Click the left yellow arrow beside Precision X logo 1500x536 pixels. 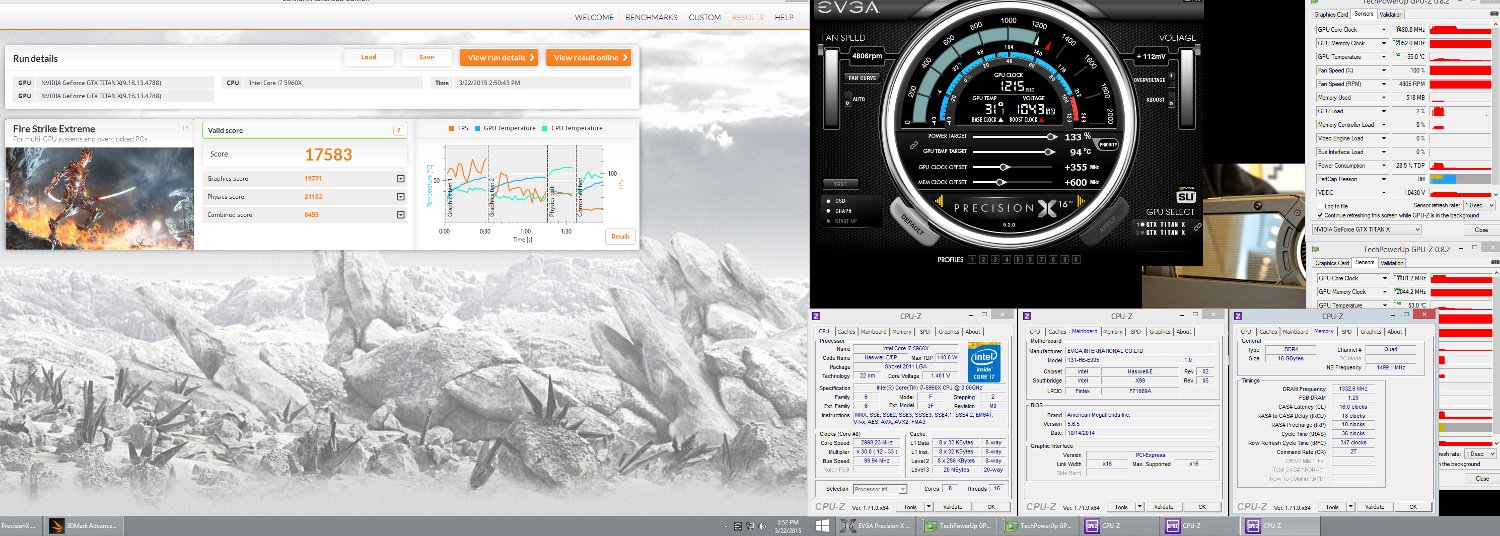pyautogui.click(x=938, y=200)
